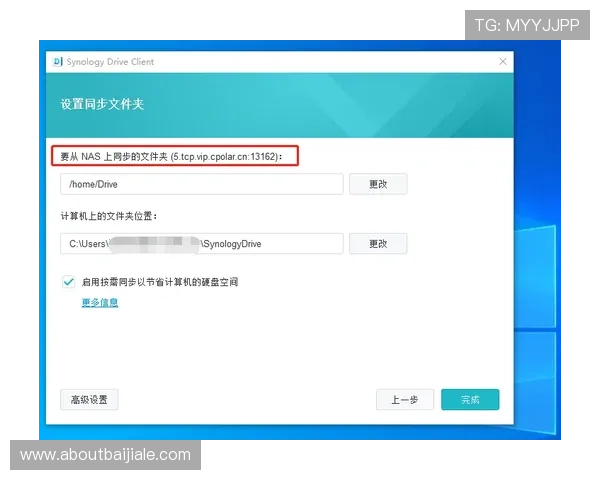
Task: Click the 计算机上的文件夹位置 label
Action: click(x=109, y=216)
